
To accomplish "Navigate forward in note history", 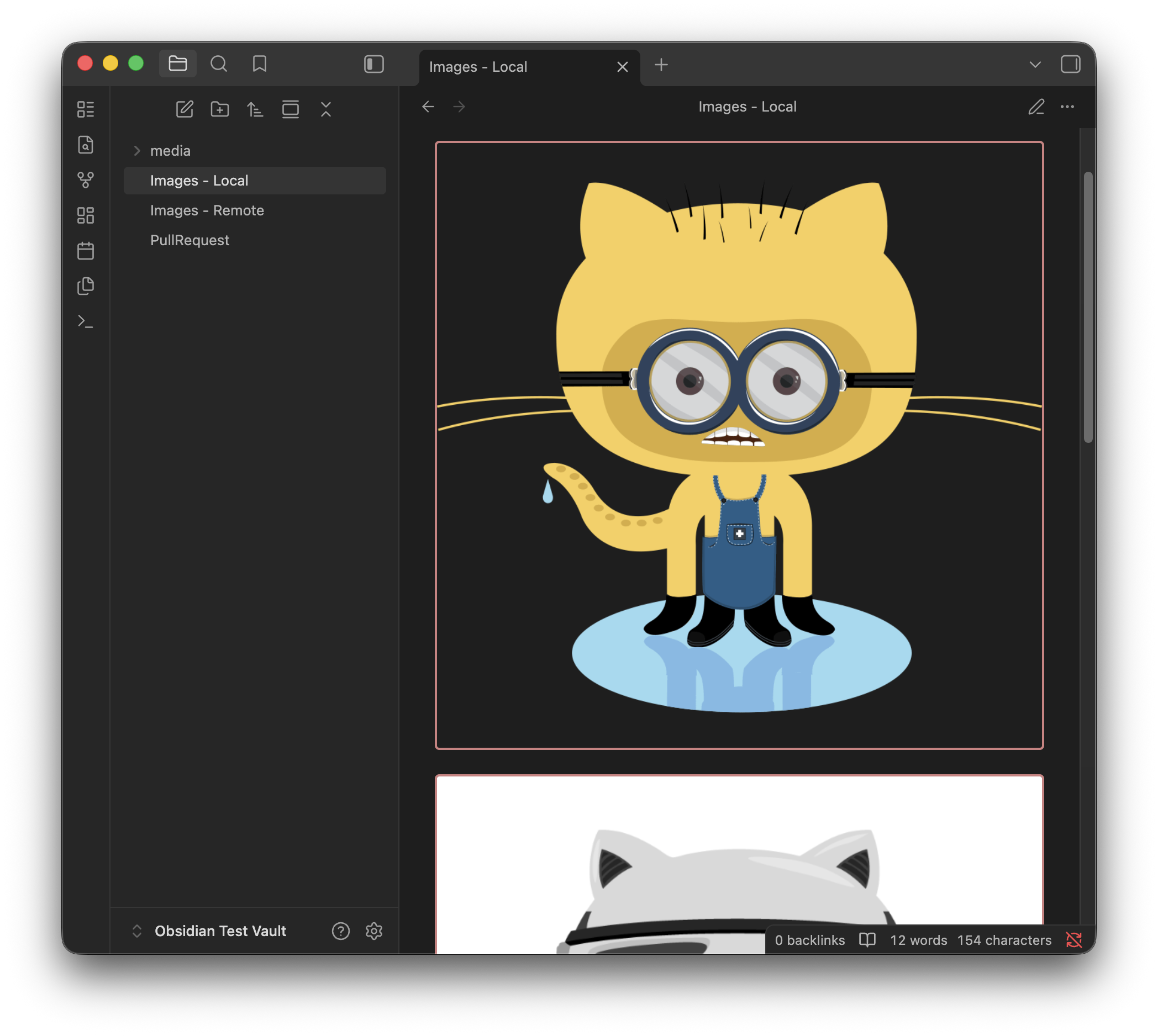I will click(459, 107).
